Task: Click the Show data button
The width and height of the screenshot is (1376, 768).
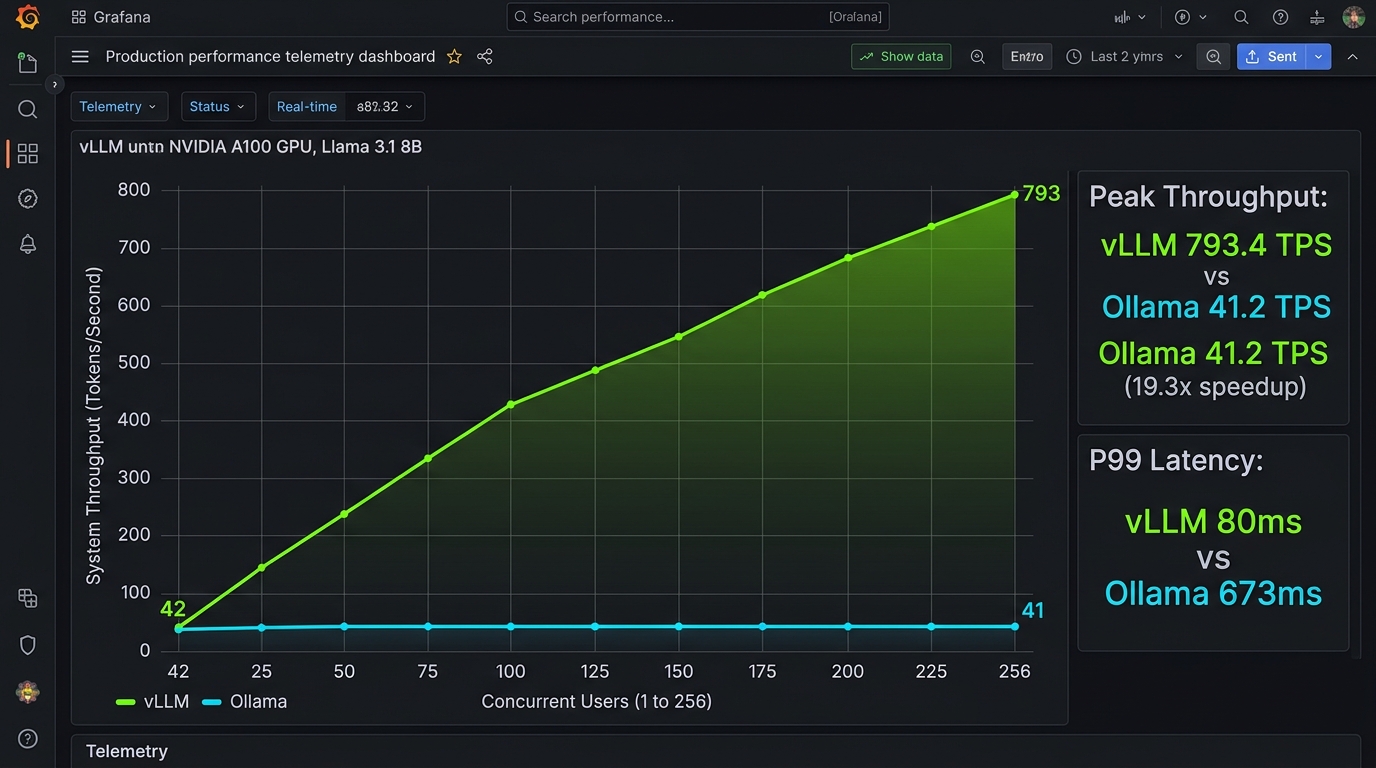Action: coord(901,57)
